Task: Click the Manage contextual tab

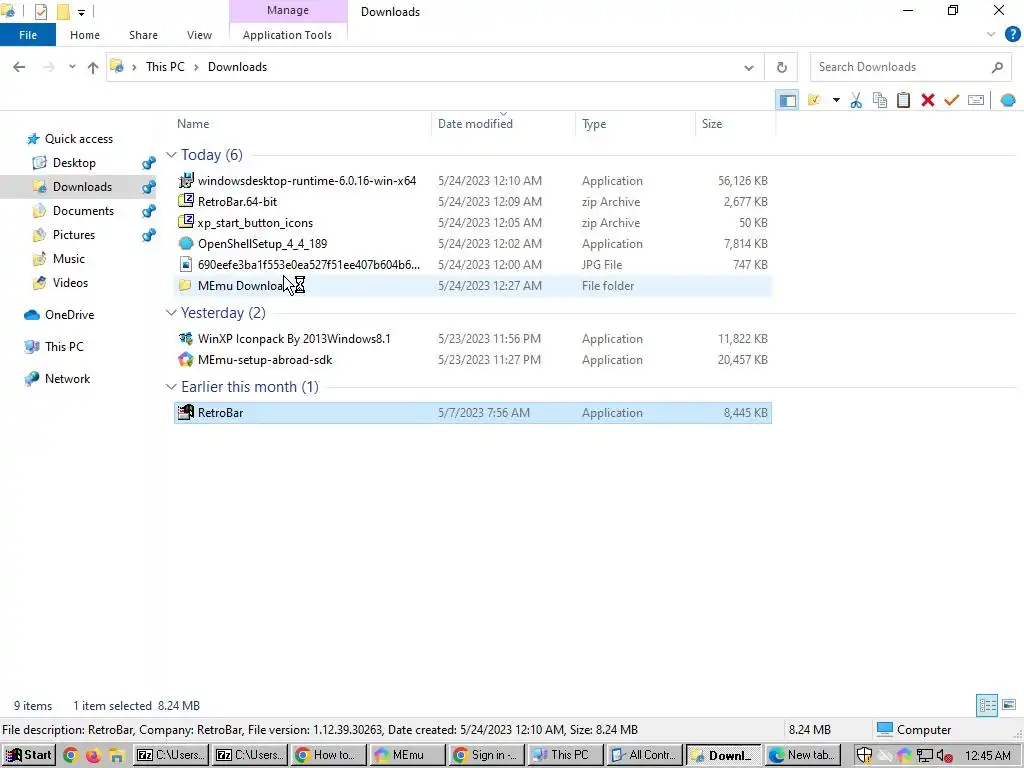Action: point(288,10)
